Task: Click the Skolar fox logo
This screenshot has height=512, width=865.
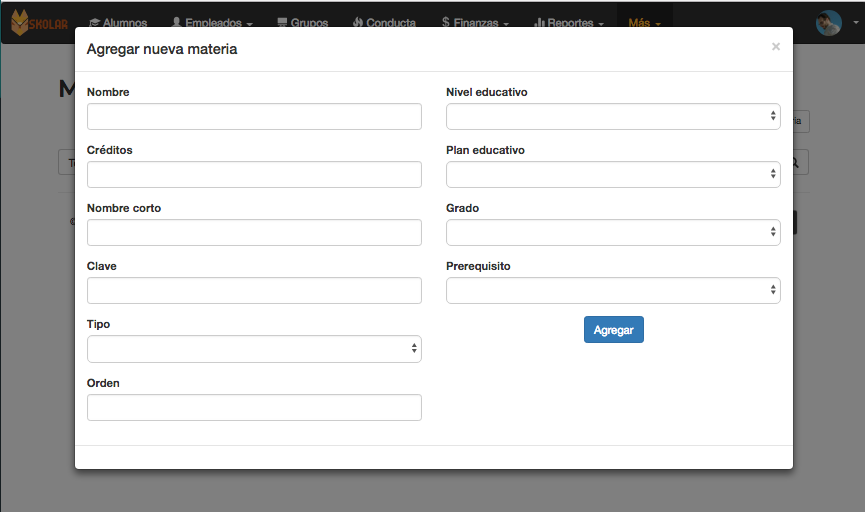Action: pyautogui.click(x=40, y=22)
